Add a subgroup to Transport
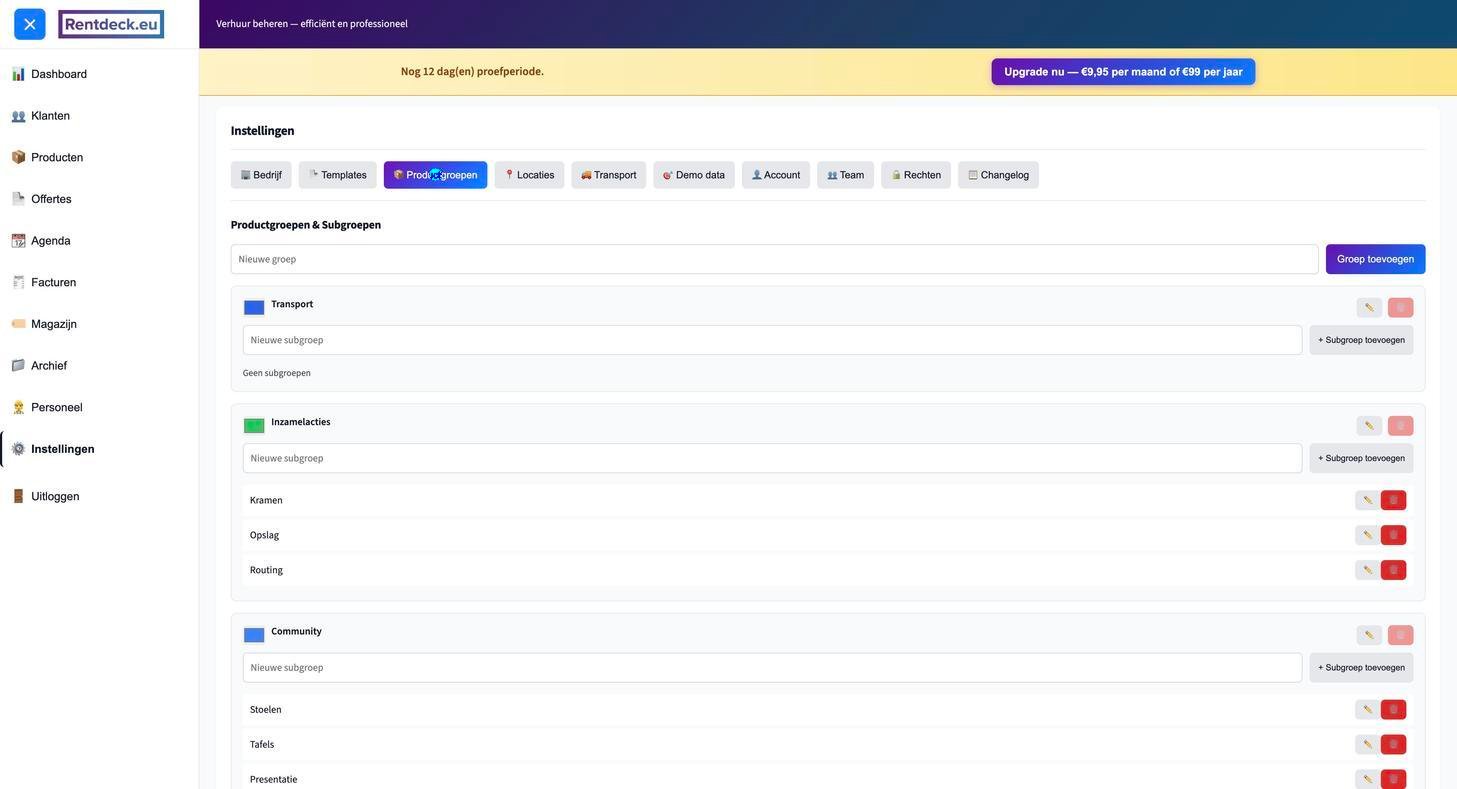 [1360, 340]
